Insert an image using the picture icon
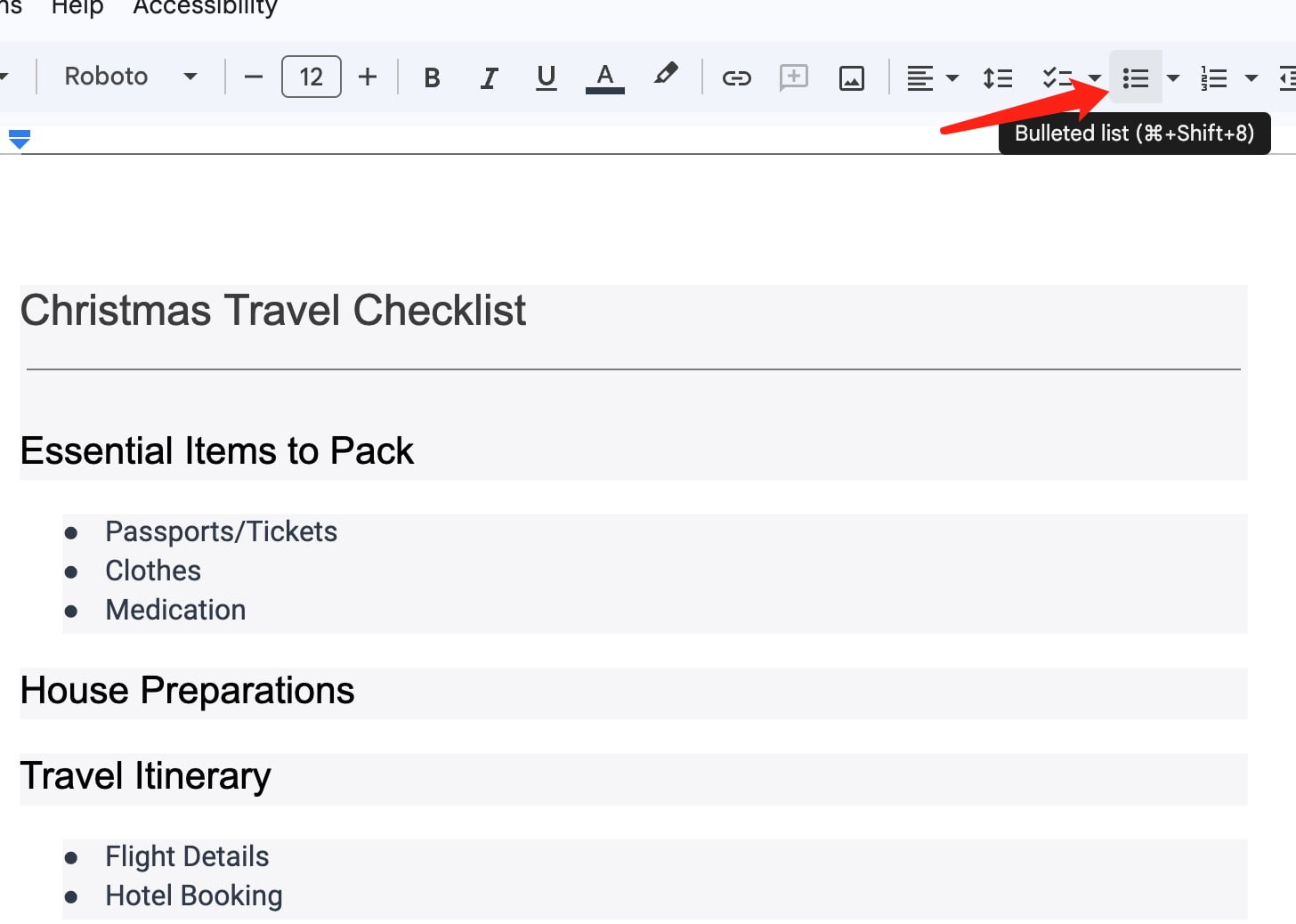This screenshot has height=924, width=1296. [852, 77]
